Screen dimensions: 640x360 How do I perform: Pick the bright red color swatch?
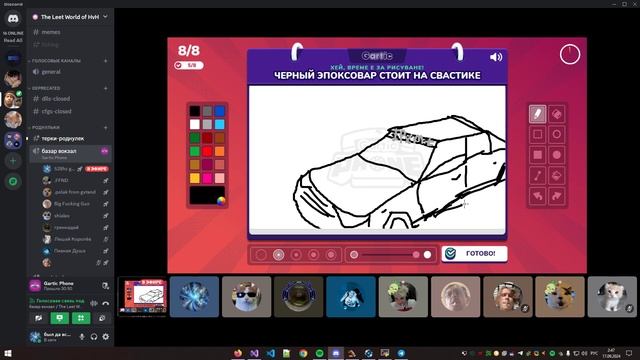207,151
